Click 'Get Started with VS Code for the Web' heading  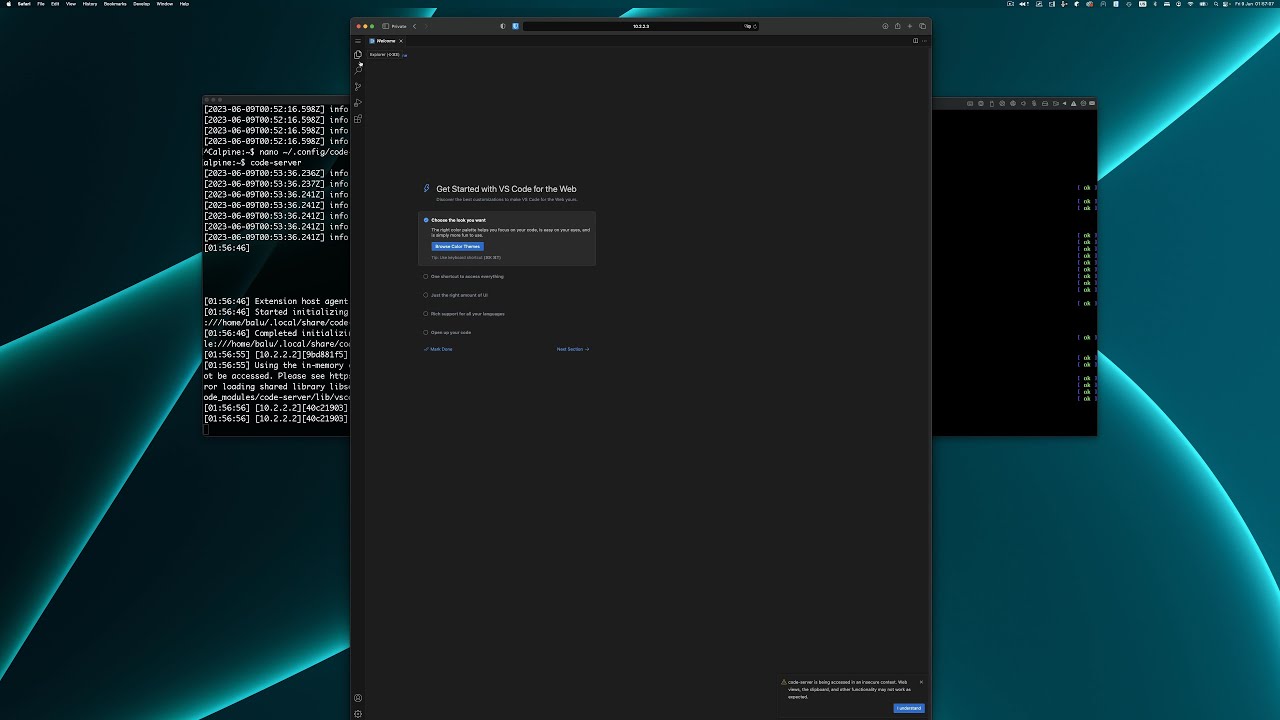tap(506, 189)
